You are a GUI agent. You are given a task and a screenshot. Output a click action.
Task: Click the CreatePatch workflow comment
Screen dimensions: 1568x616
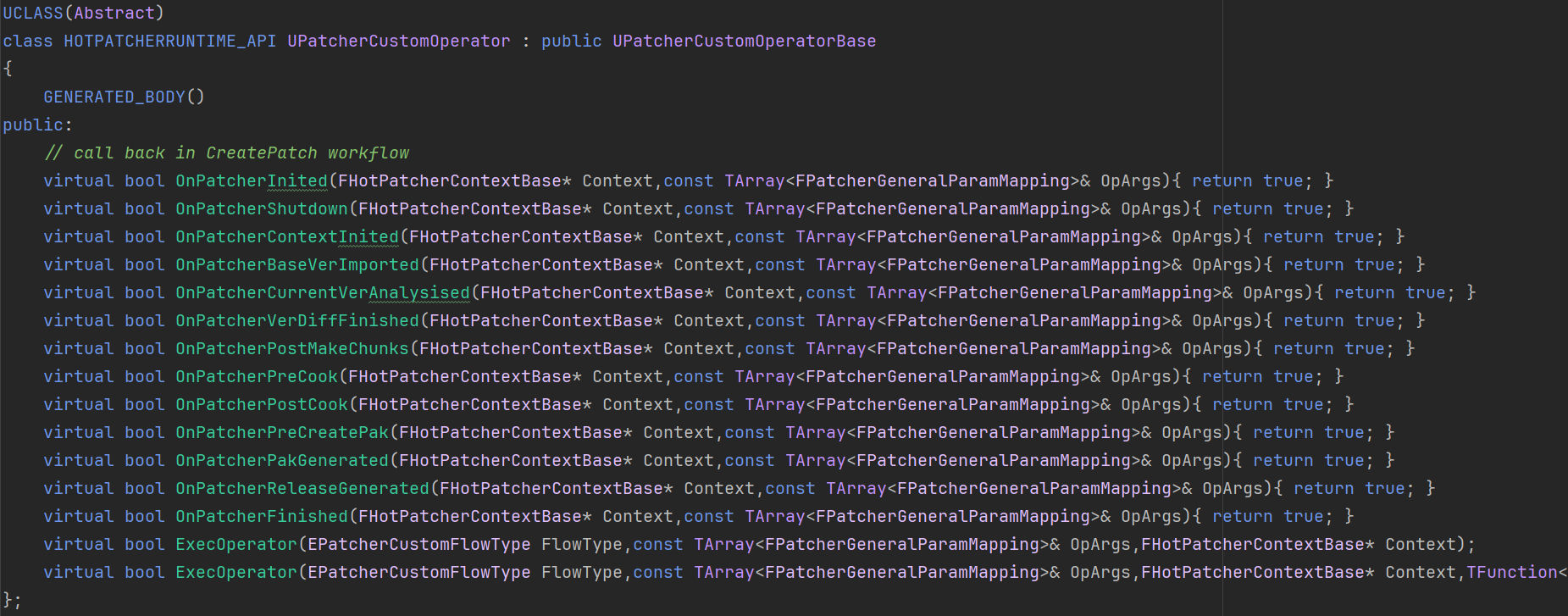click(227, 153)
